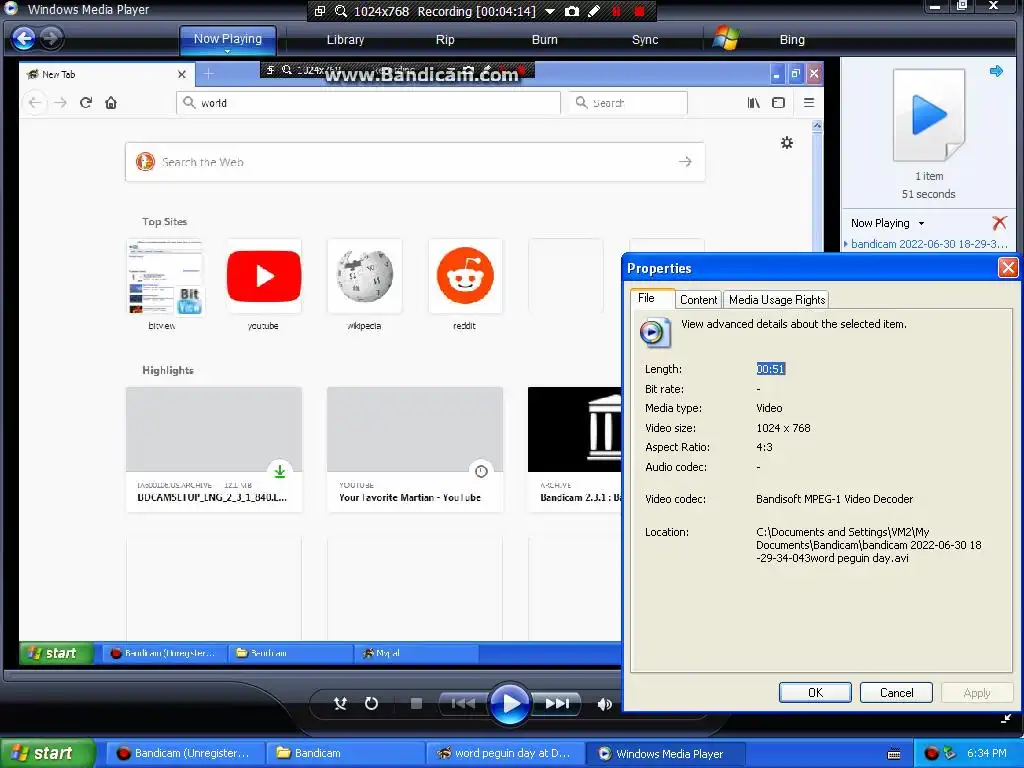Screen dimensions: 1024x768
Task: Open the Rip tab
Action: point(445,40)
